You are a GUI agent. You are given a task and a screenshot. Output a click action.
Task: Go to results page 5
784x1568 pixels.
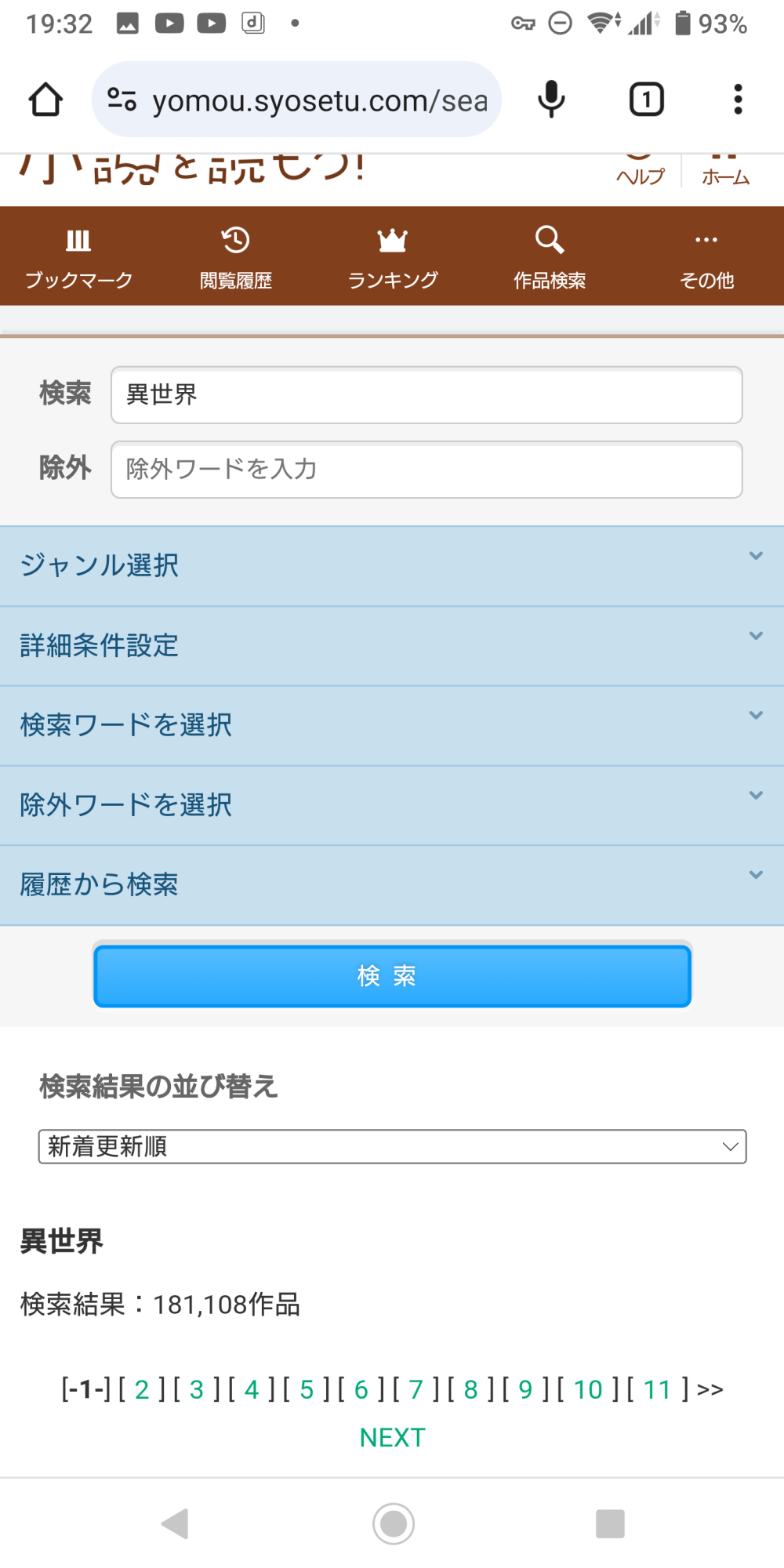(307, 1389)
